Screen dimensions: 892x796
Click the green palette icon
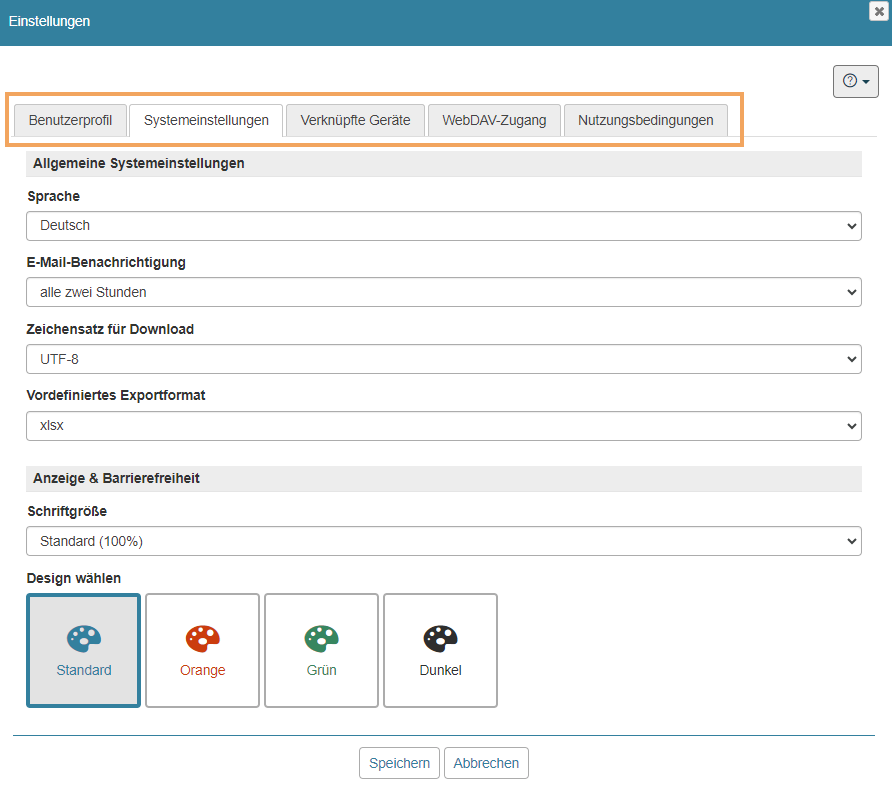(321, 638)
